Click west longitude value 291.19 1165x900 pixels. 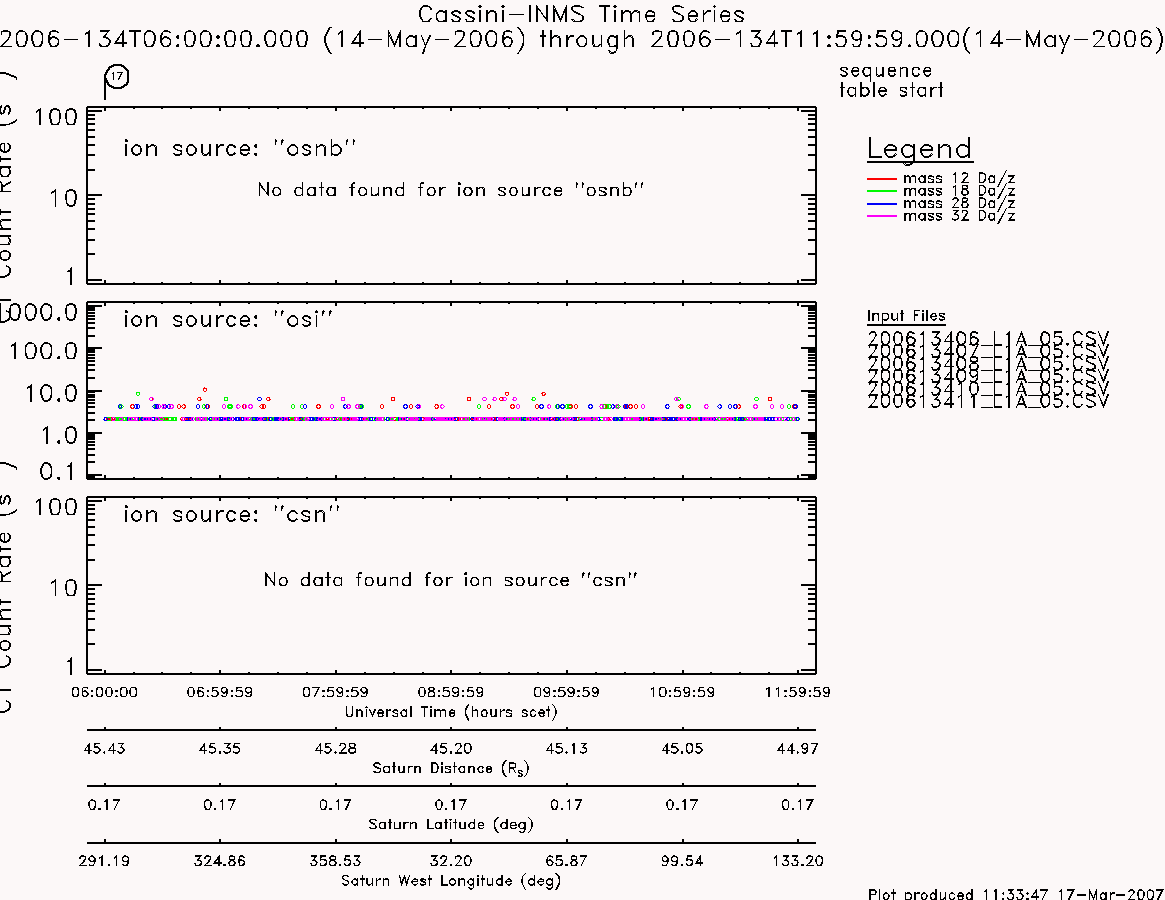pos(104,861)
